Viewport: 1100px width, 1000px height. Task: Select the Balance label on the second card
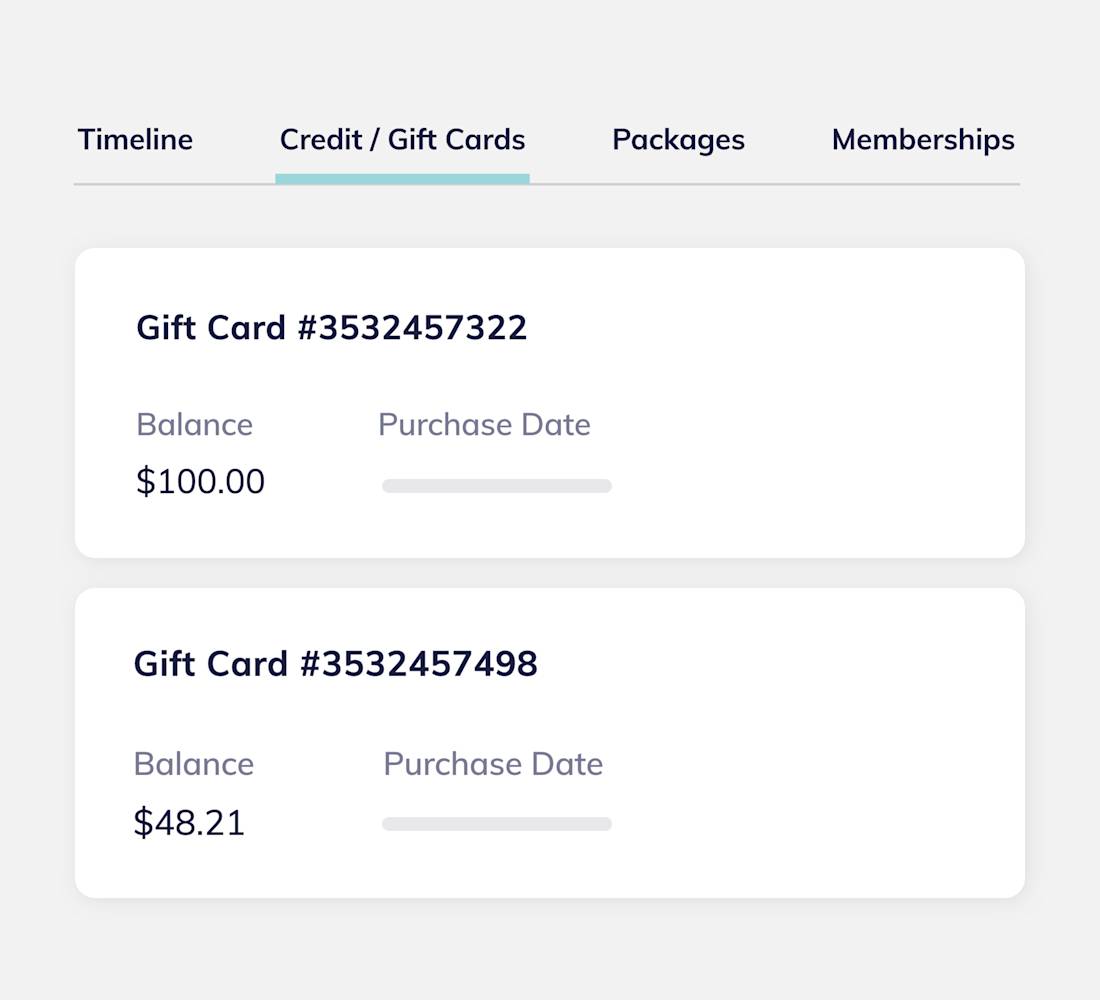coord(193,763)
